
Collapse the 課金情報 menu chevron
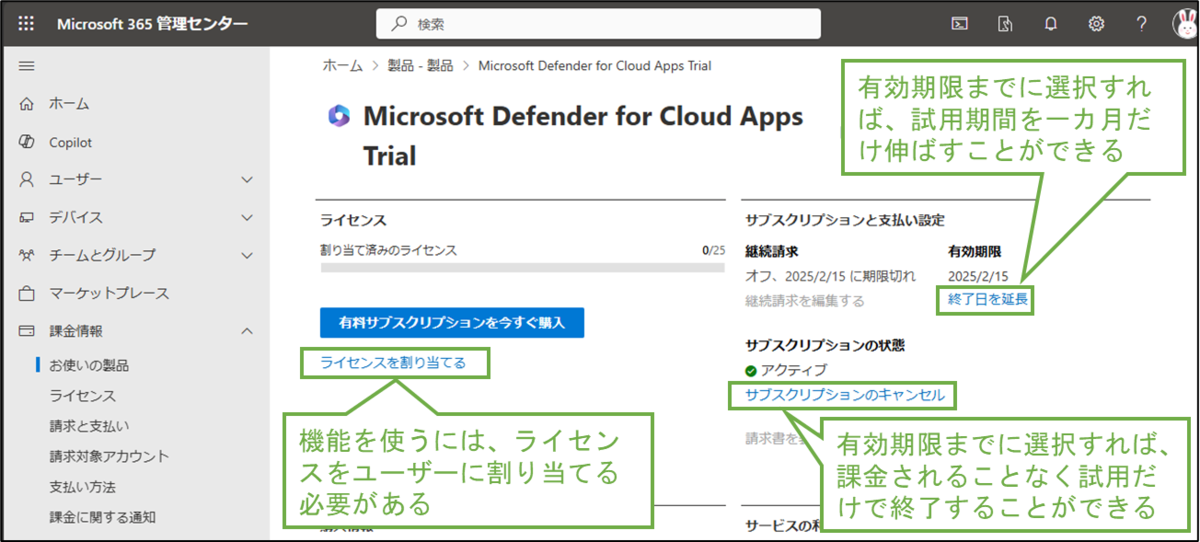pos(247,331)
